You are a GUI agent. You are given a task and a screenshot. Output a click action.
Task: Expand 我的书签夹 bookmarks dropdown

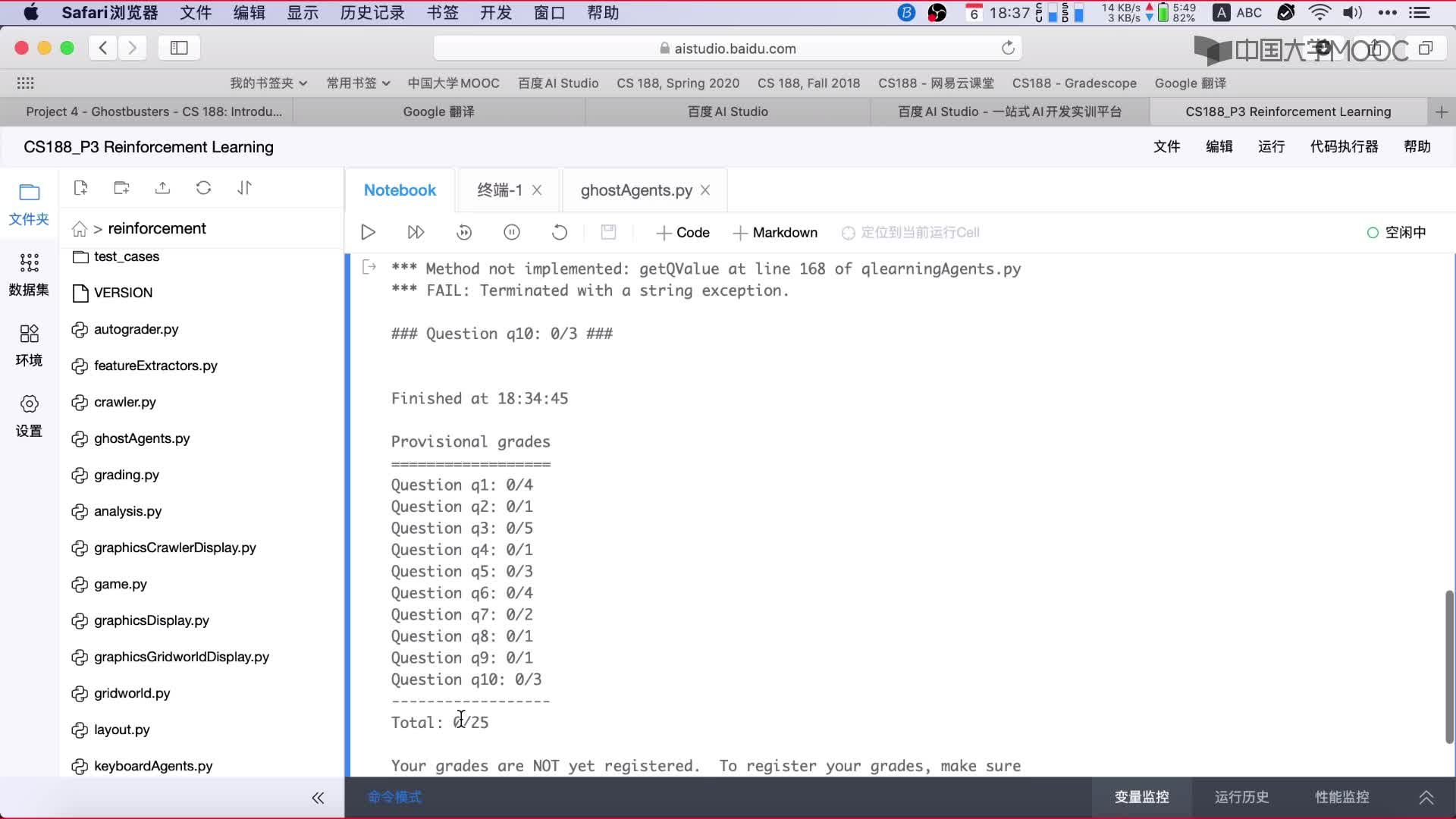268,83
